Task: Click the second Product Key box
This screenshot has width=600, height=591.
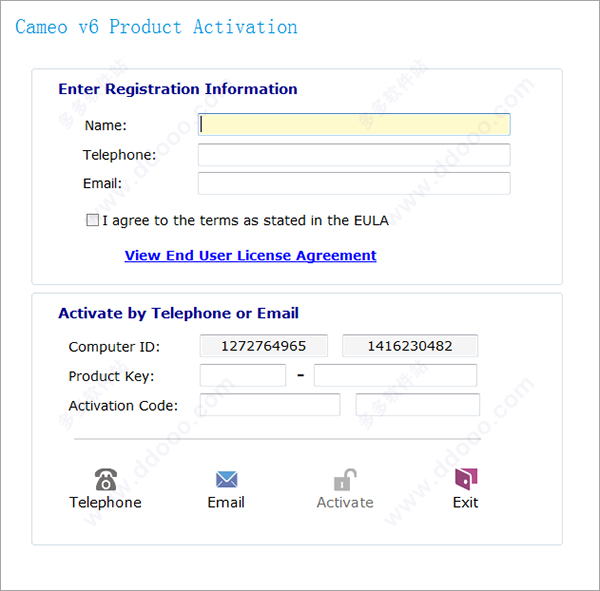Action: tap(396, 375)
